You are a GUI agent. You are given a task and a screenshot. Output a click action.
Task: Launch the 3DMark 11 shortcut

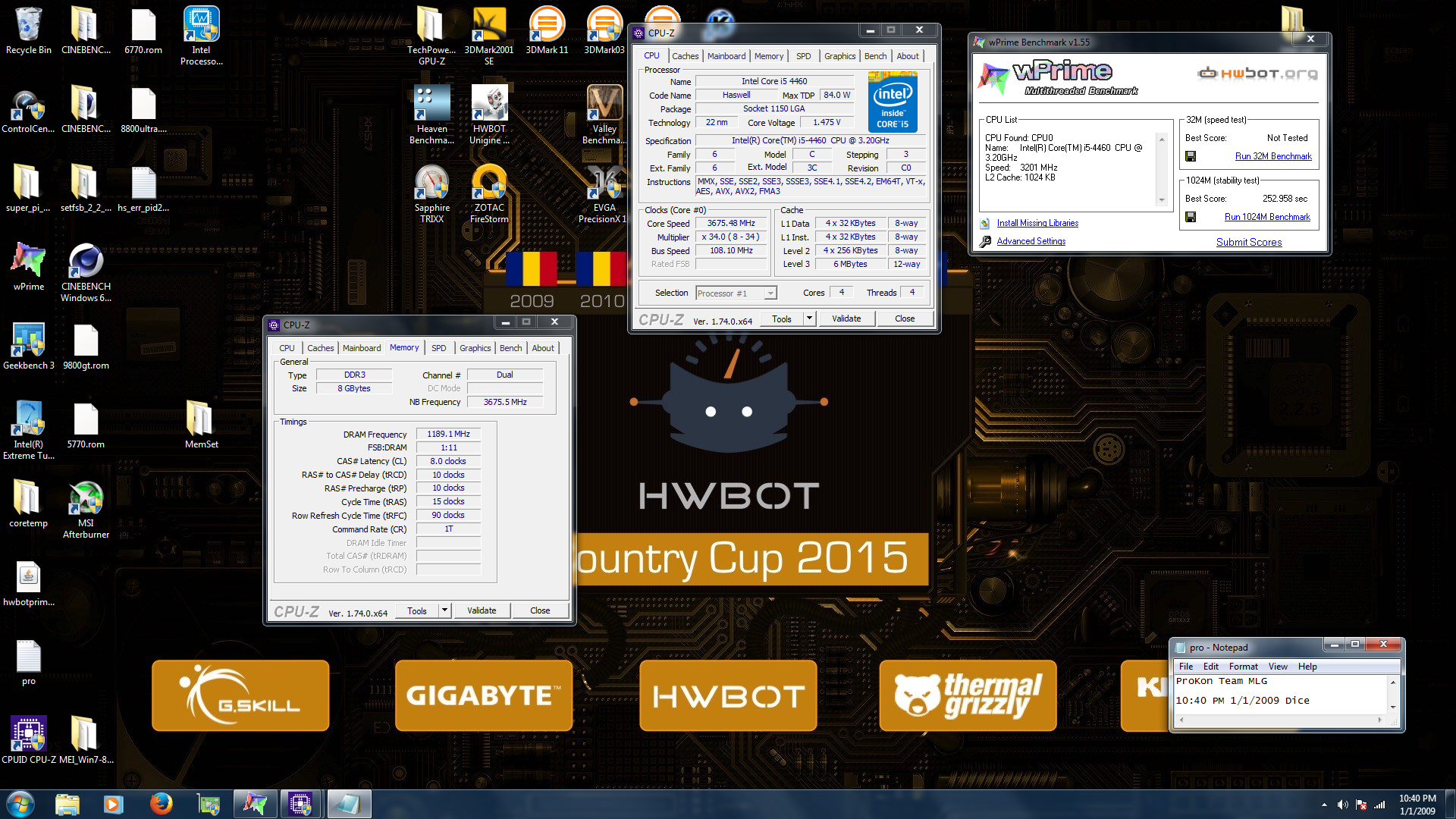point(547,32)
